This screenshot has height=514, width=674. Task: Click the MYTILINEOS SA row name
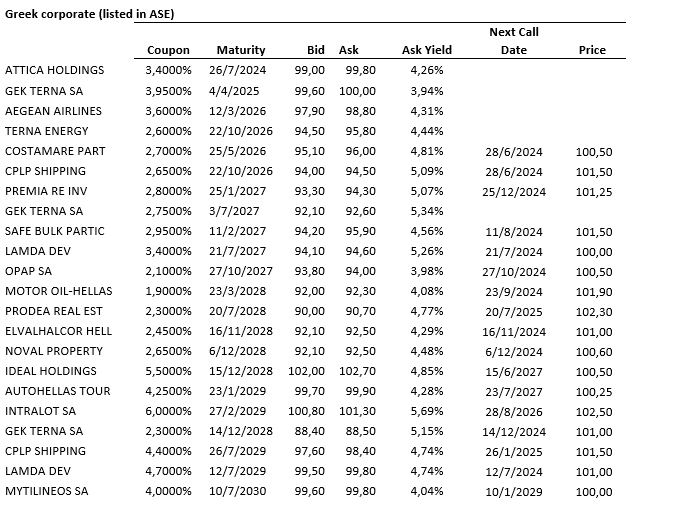[47, 491]
